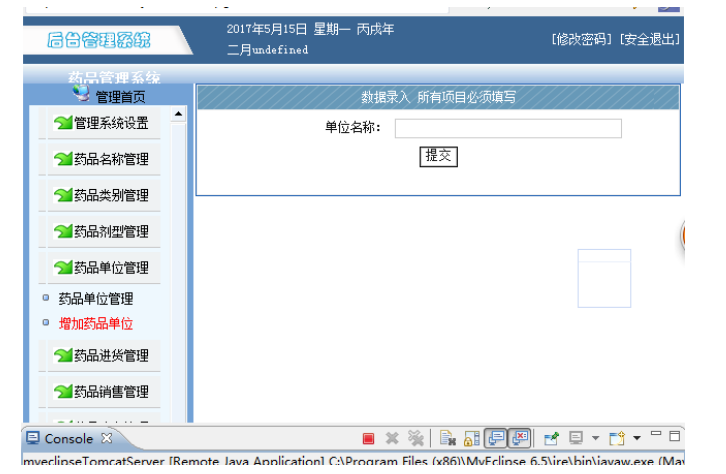Click the red Terminate button in Console
Viewport: 726px width, 474px height.
(369, 438)
